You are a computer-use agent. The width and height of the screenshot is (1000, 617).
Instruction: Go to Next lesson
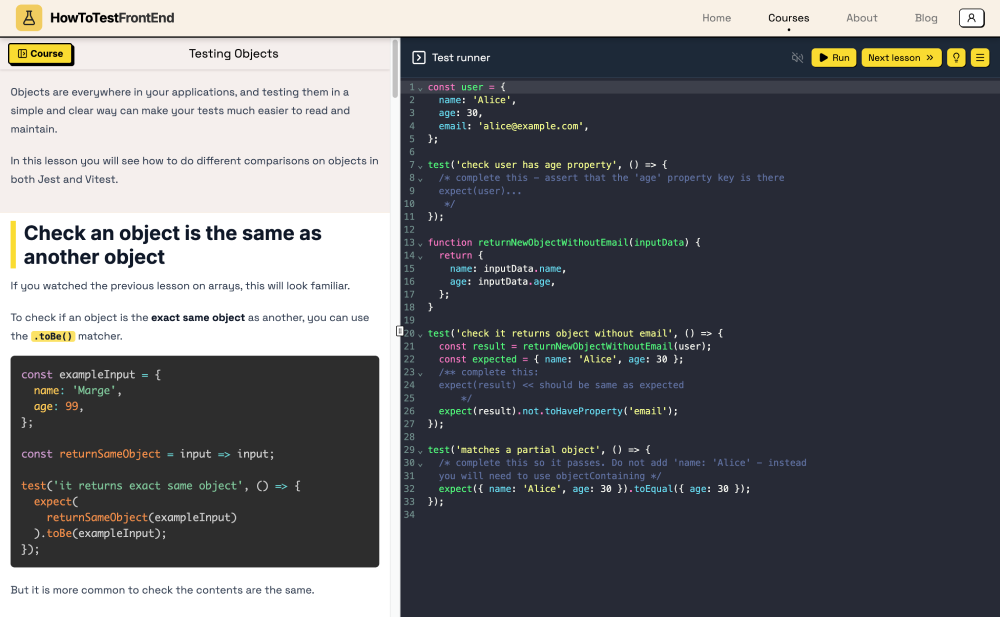pos(901,57)
